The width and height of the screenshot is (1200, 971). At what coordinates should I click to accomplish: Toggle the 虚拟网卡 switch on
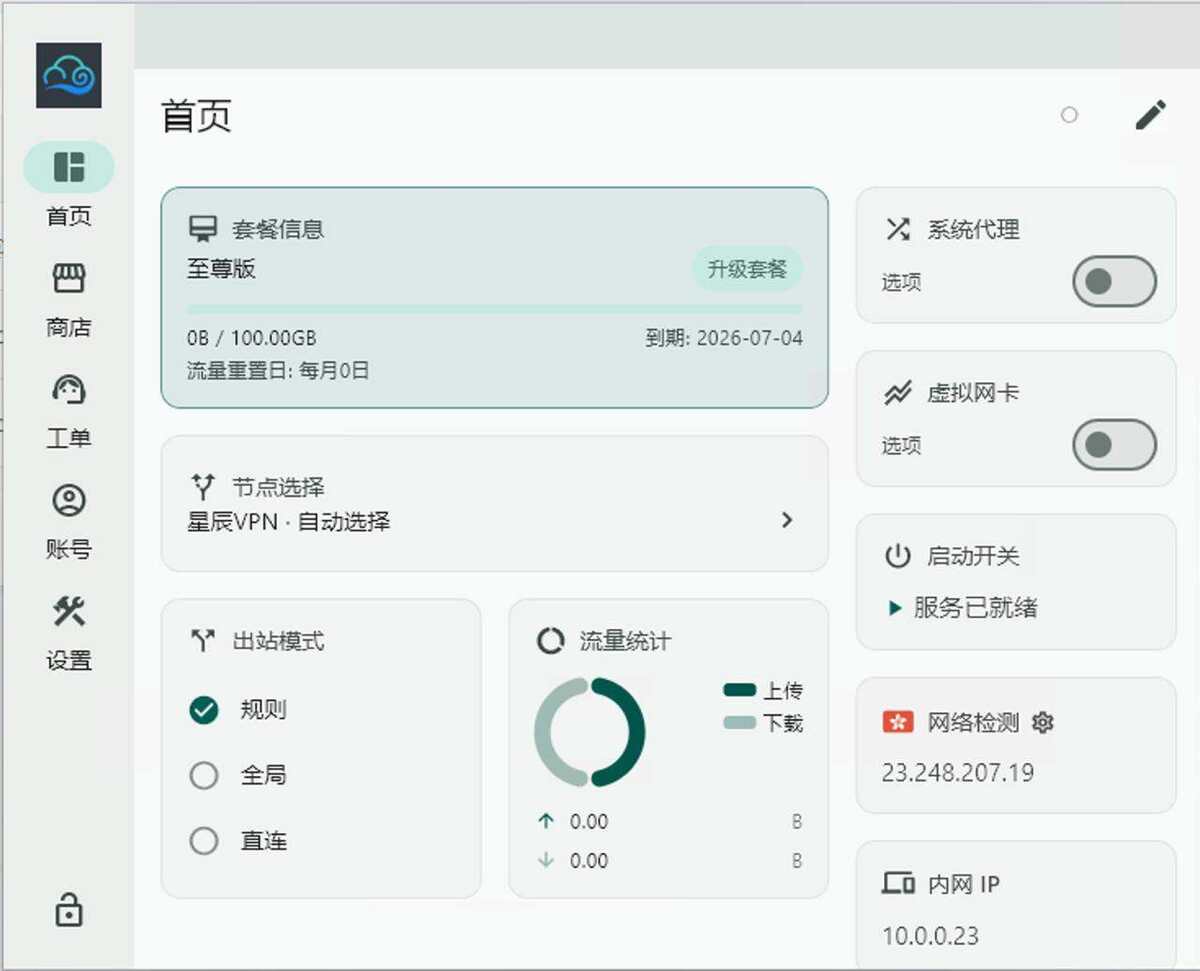coord(1114,445)
